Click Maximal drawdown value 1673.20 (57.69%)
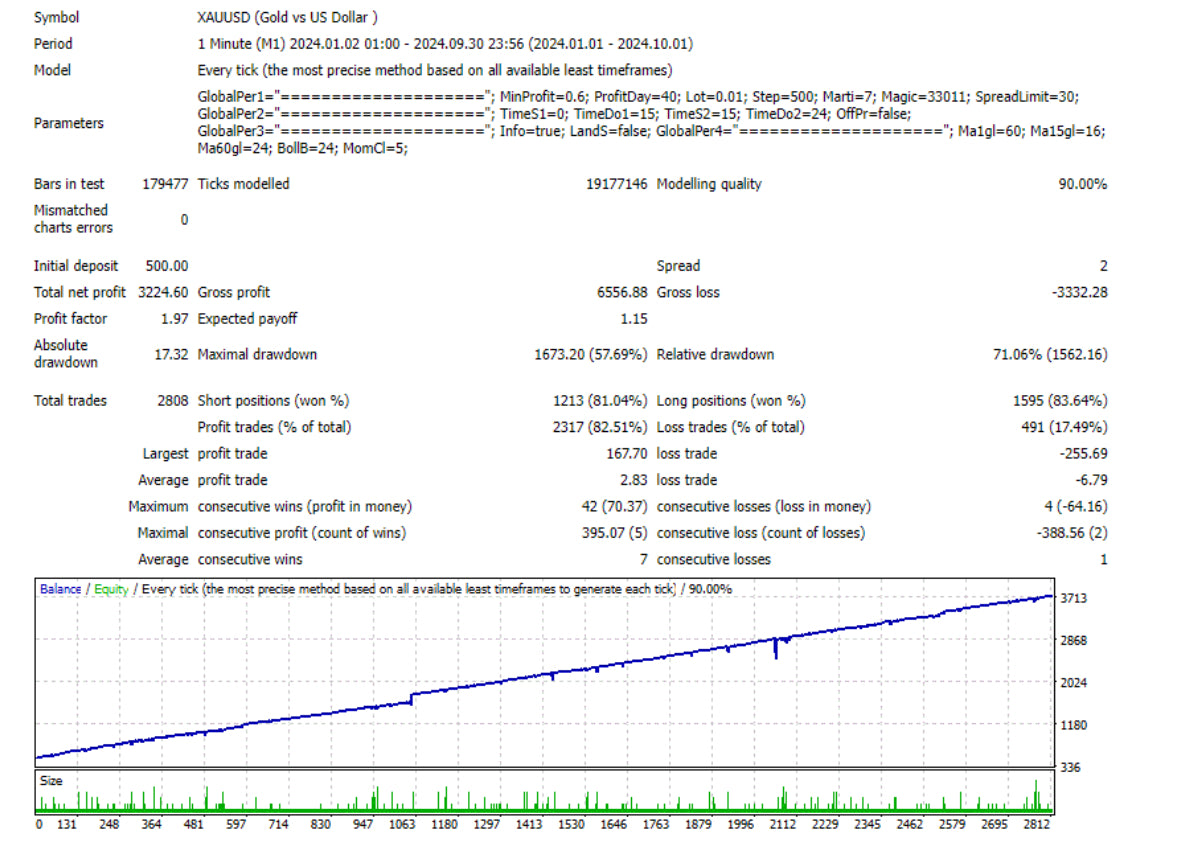This screenshot has height=841, width=1182. (590, 354)
